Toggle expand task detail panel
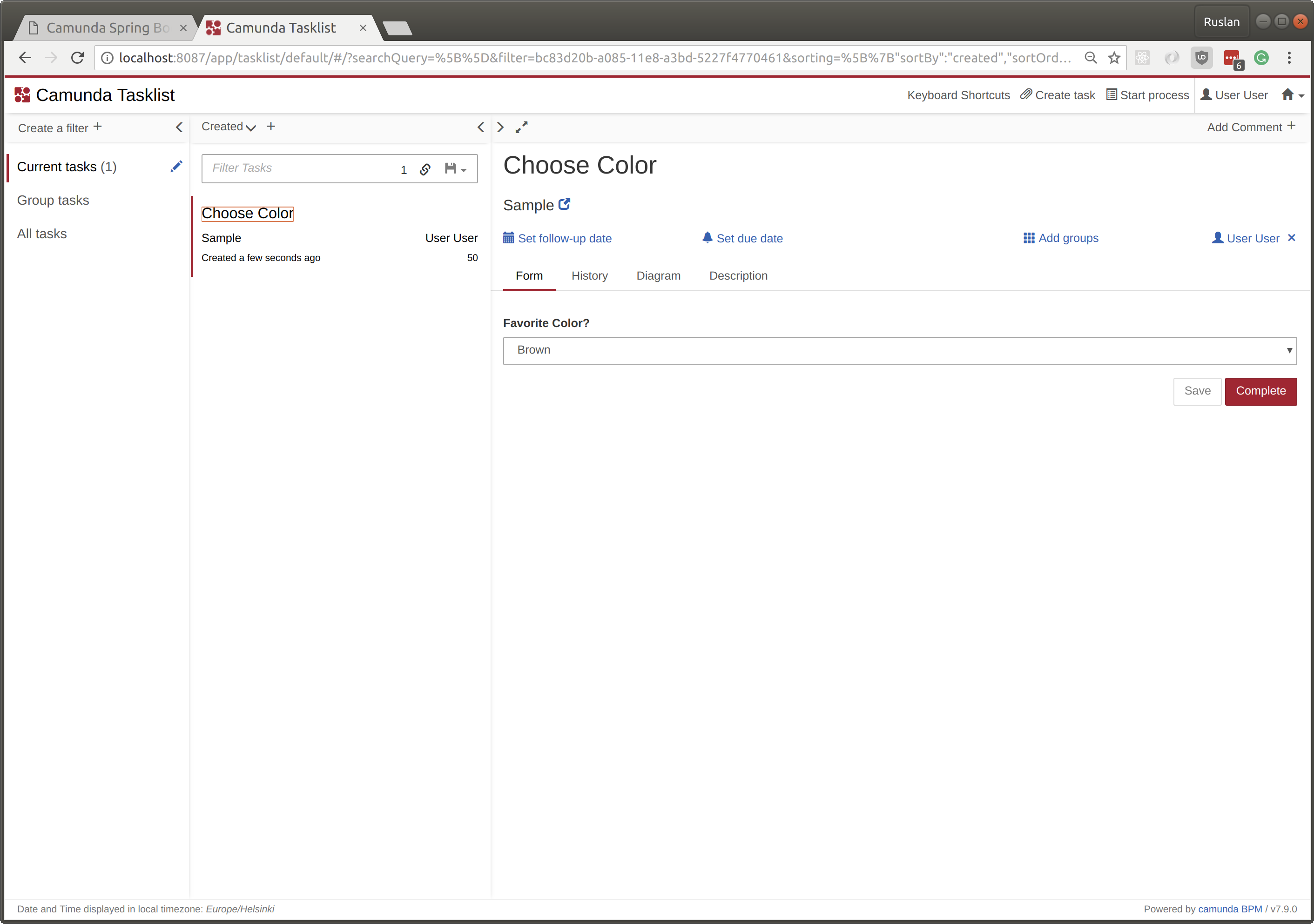This screenshot has height=924, width=1314. coord(522,127)
